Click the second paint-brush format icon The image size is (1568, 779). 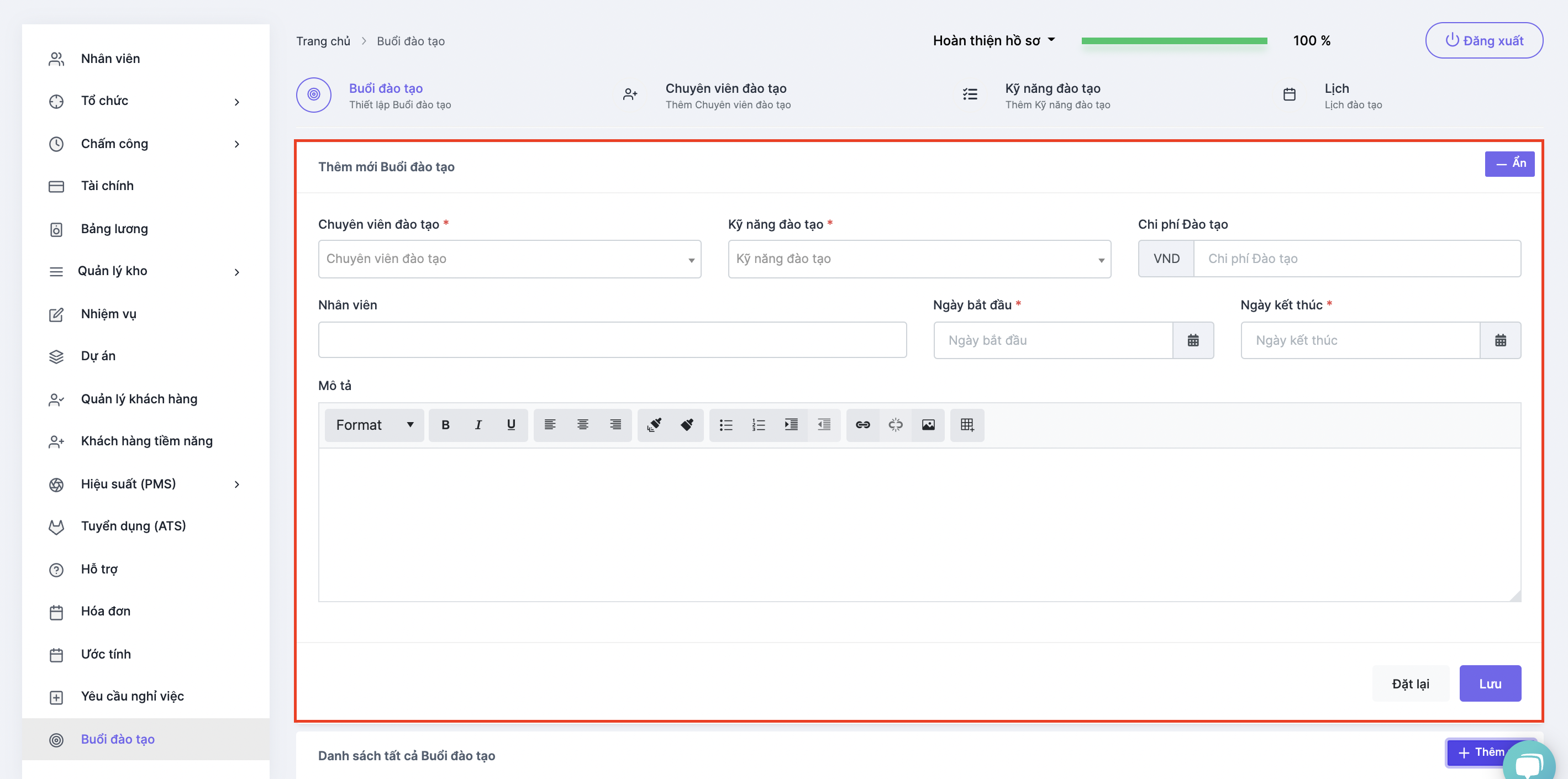click(x=687, y=425)
